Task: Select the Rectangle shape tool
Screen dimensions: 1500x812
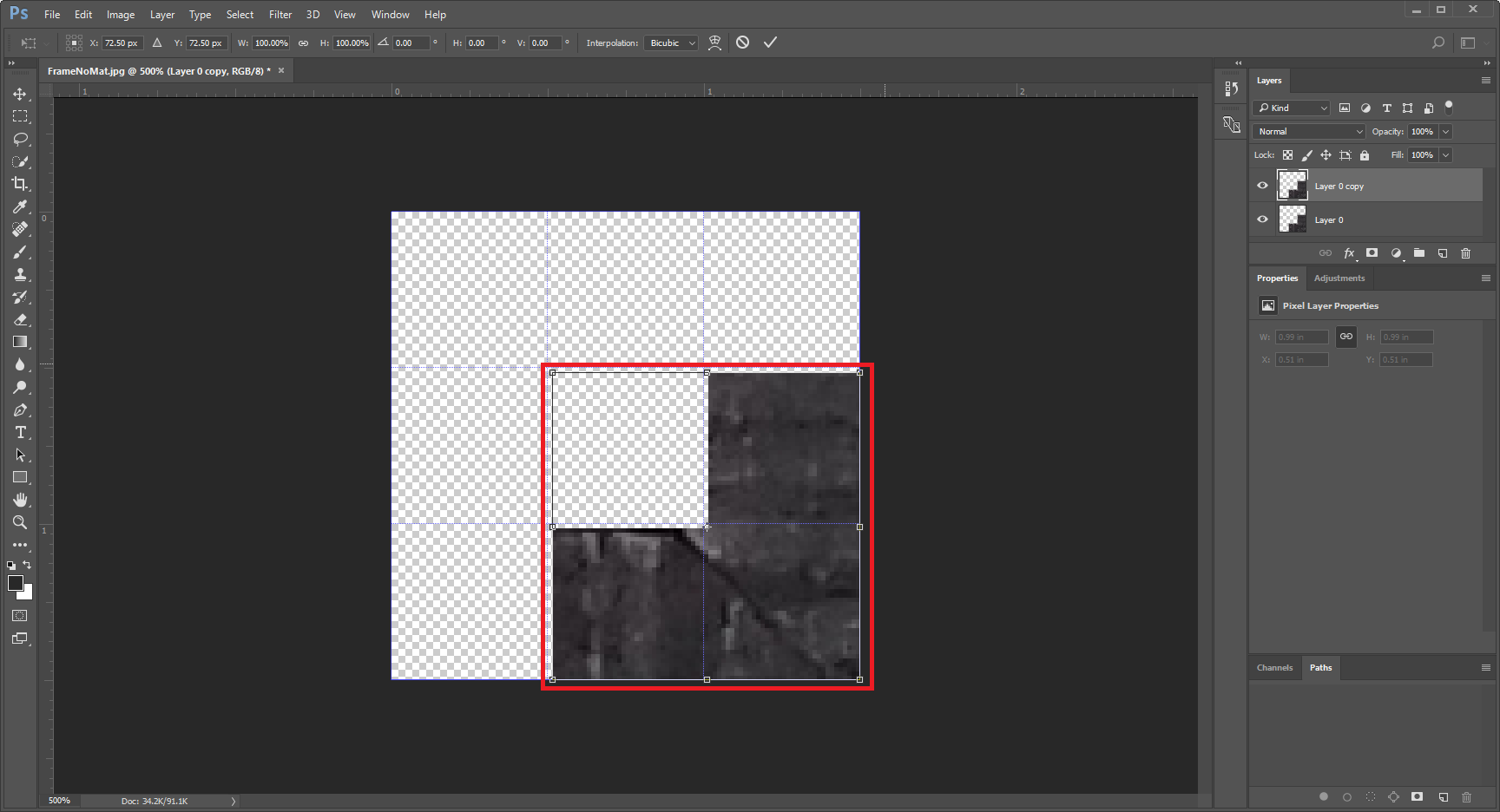Action: click(20, 477)
